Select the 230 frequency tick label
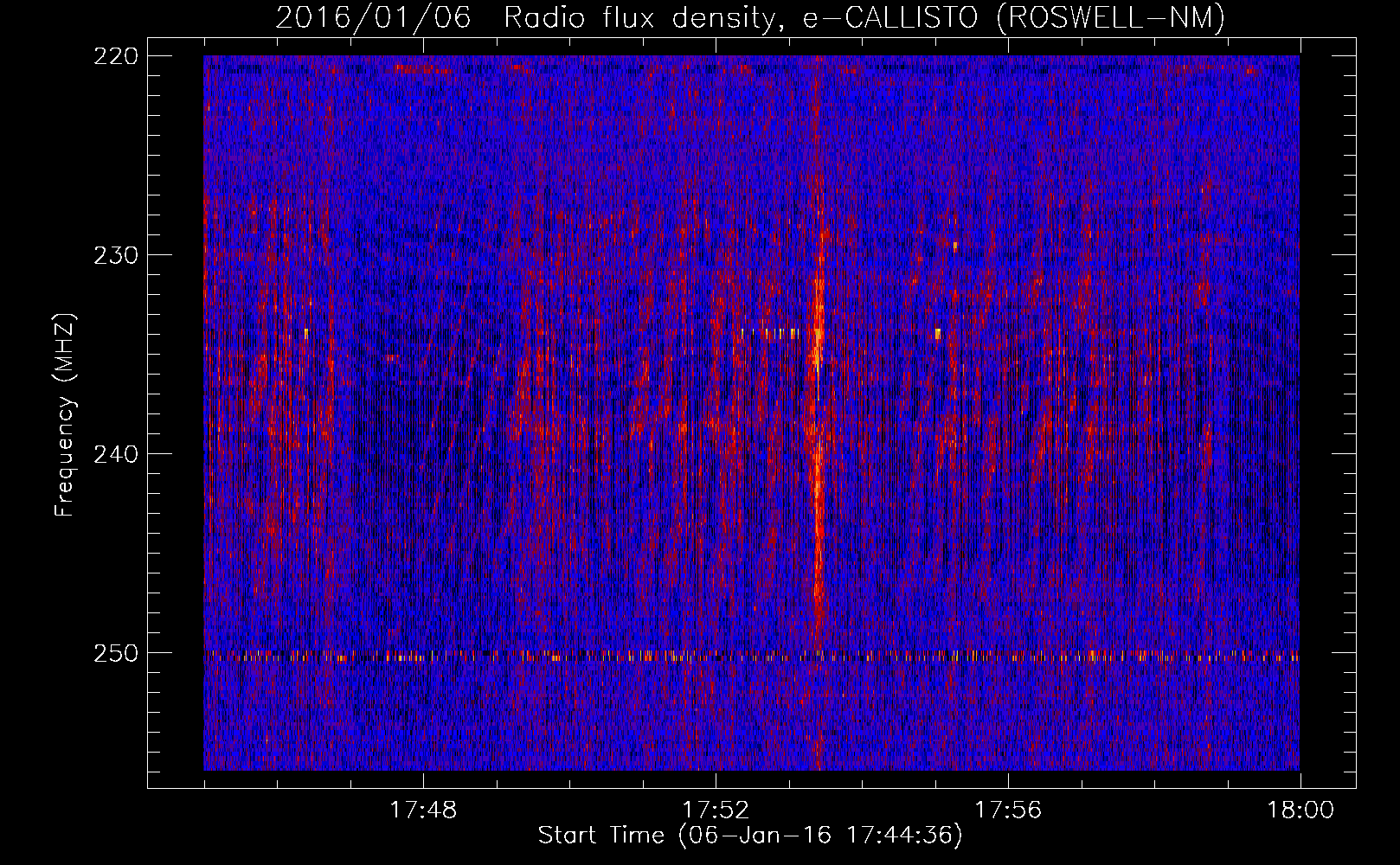 pyautogui.click(x=115, y=255)
